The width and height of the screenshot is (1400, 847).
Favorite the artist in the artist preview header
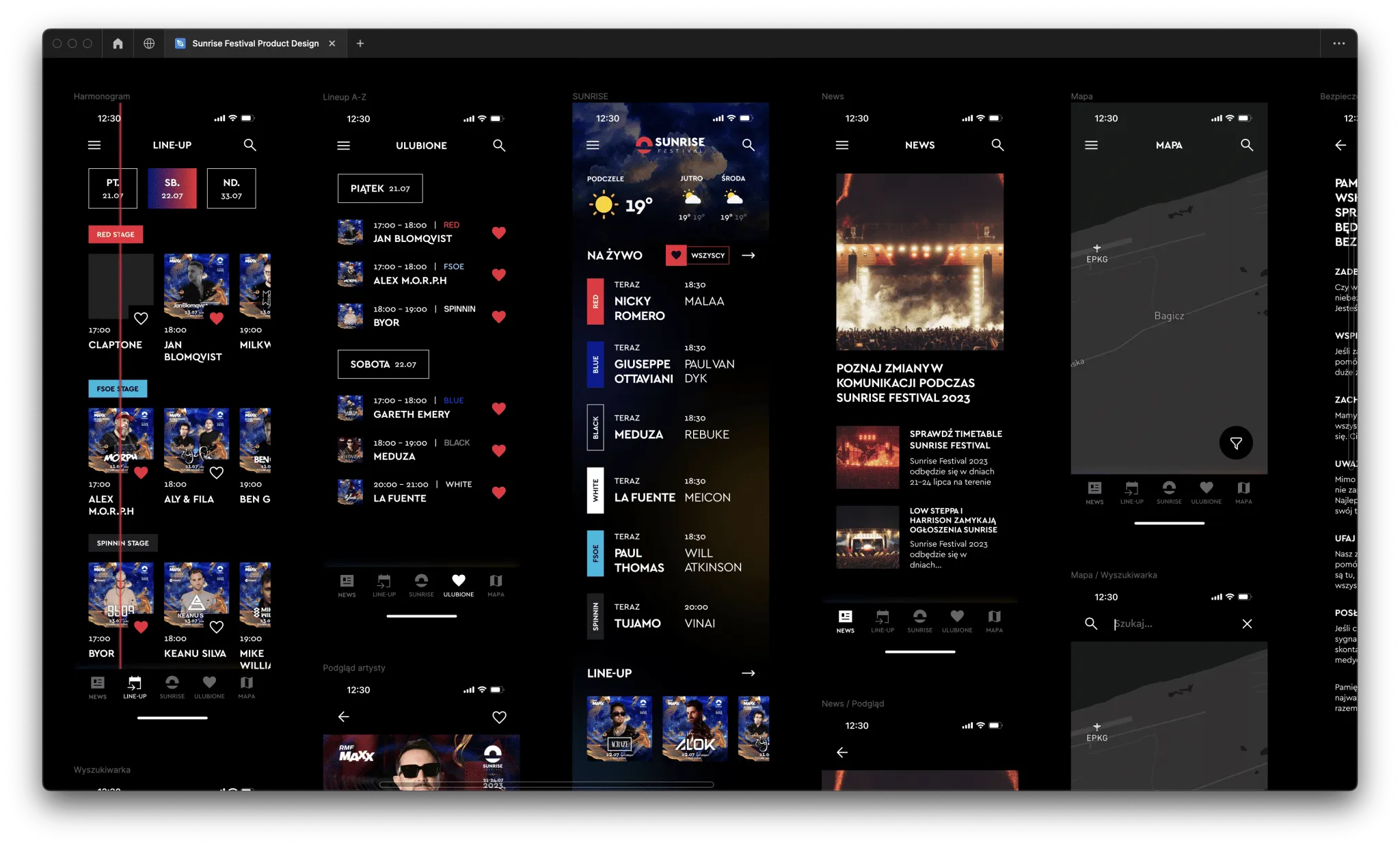[x=500, y=717]
